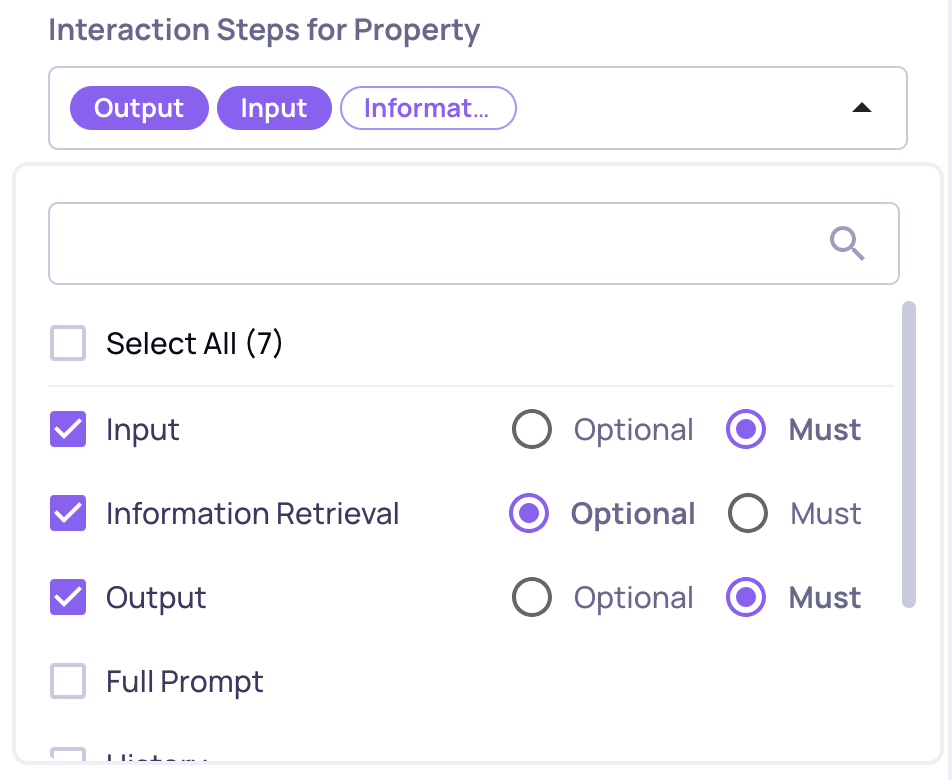Click the search magnifier icon
Image resolution: width=952 pixels, height=780 pixels.
[x=847, y=243]
